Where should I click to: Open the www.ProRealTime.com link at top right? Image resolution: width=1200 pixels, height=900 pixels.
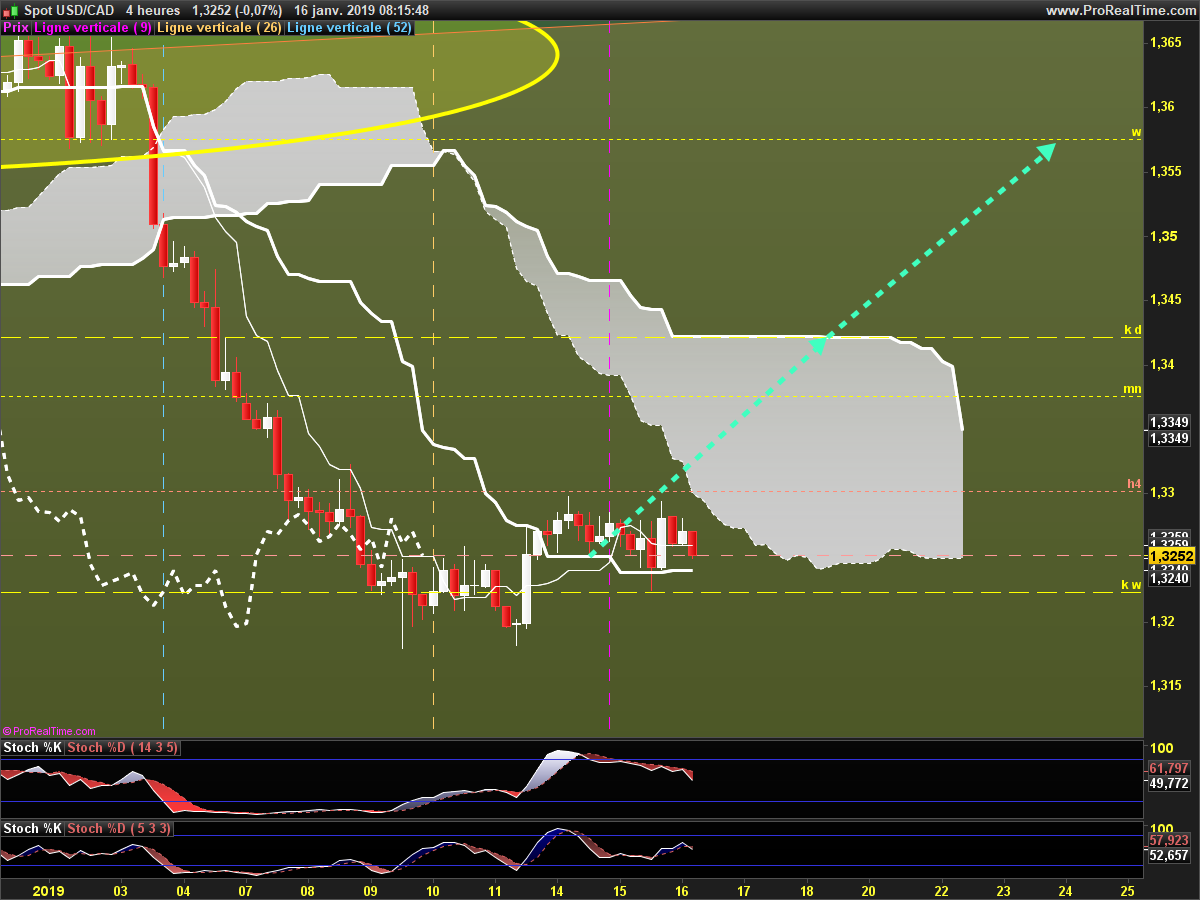pyautogui.click(x=1120, y=10)
